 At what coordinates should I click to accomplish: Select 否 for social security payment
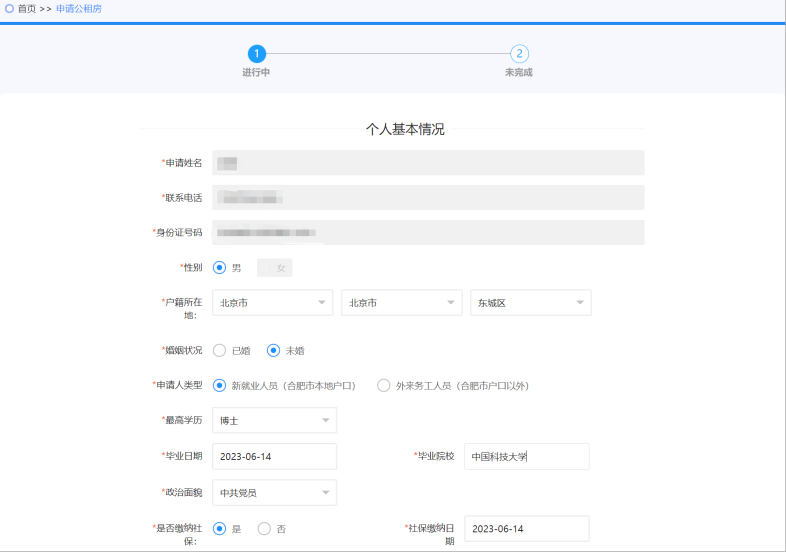point(265,529)
